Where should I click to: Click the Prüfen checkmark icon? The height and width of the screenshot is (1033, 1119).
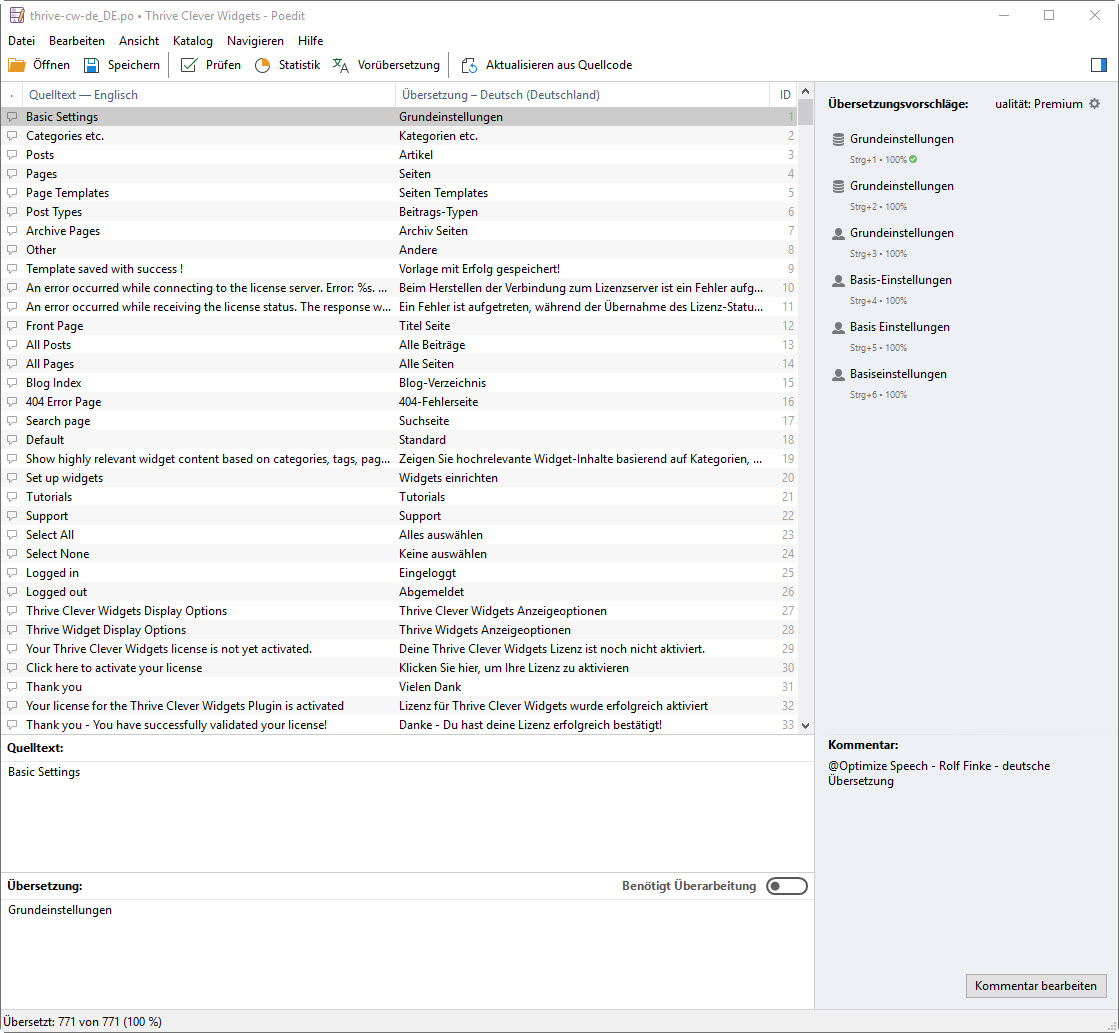[188, 65]
